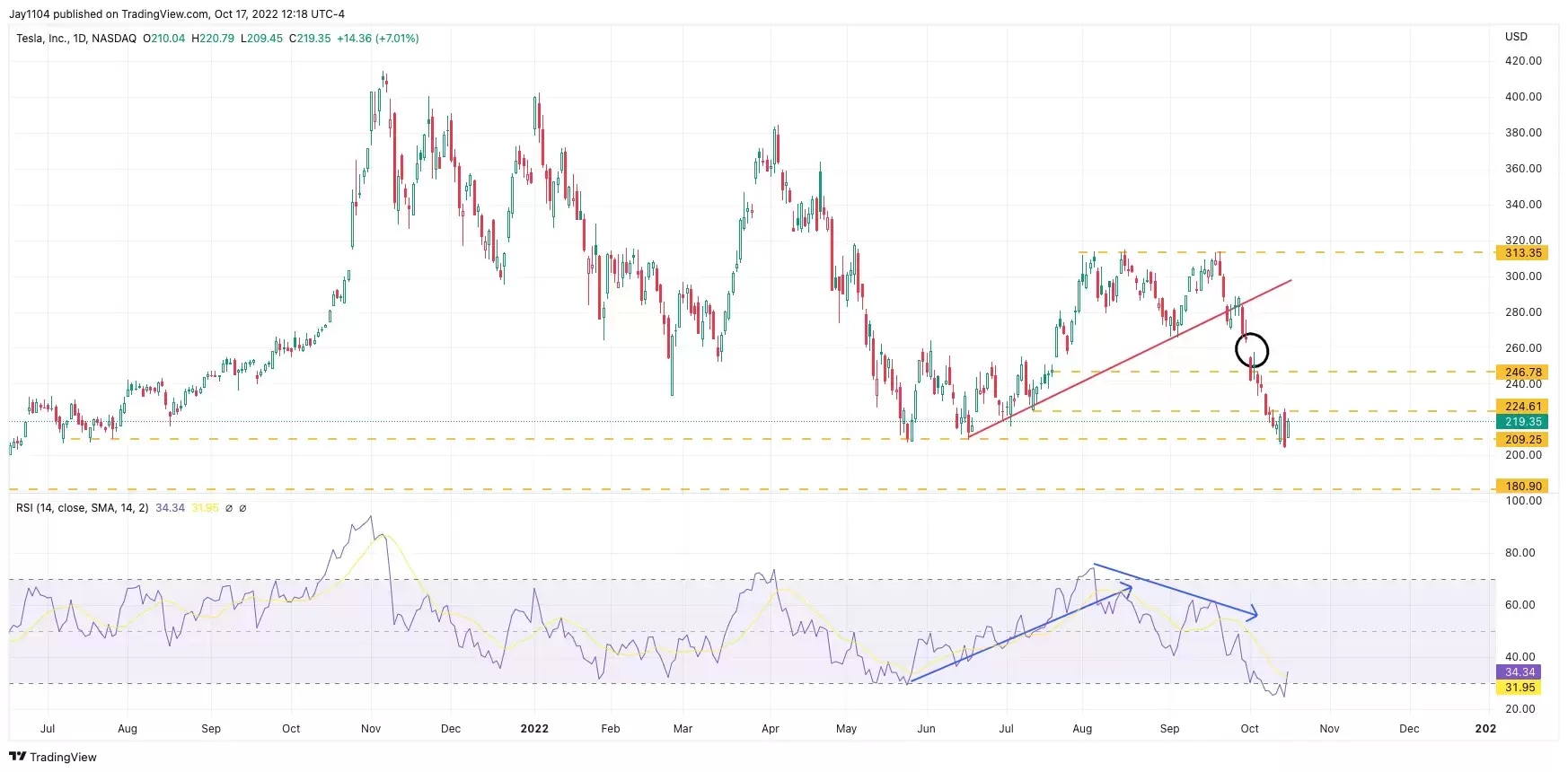The image size is (1568, 772).
Task: Click the yellow 31.95 tag on RSI axis
Action: (1520, 688)
